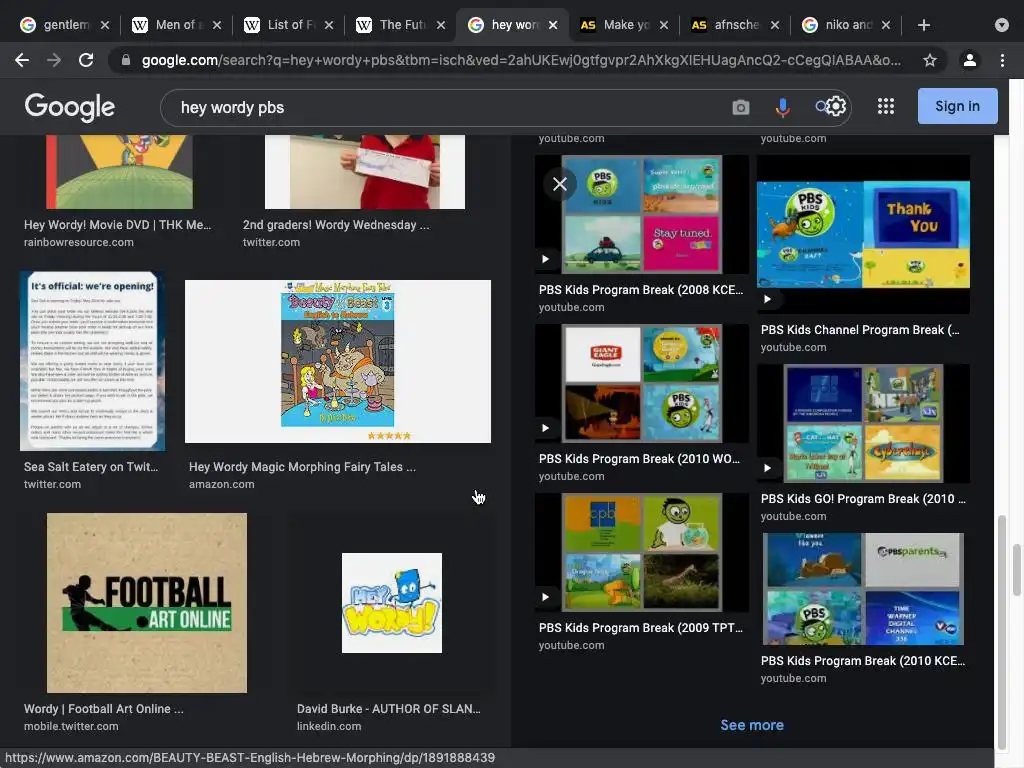This screenshot has width=1024, height=768.
Task: Play PBS Kids Program Break 2008 KCE video
Action: (545, 259)
